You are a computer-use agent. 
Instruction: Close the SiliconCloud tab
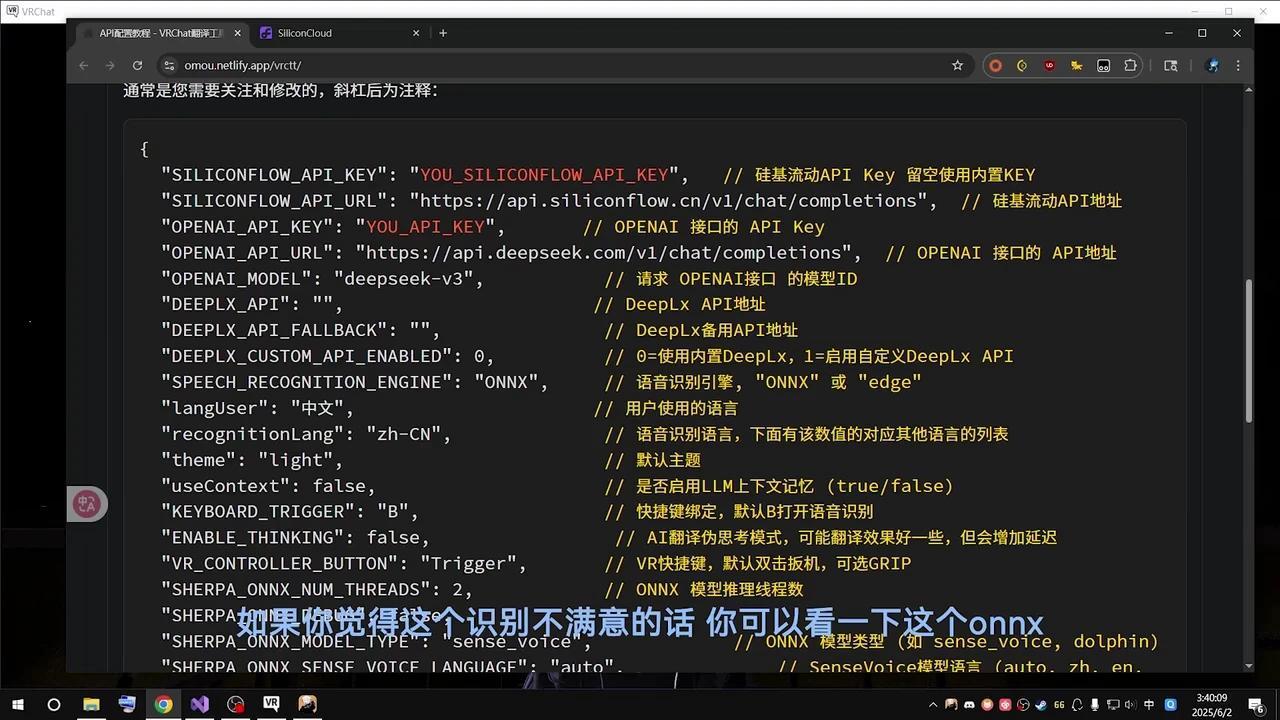(416, 33)
